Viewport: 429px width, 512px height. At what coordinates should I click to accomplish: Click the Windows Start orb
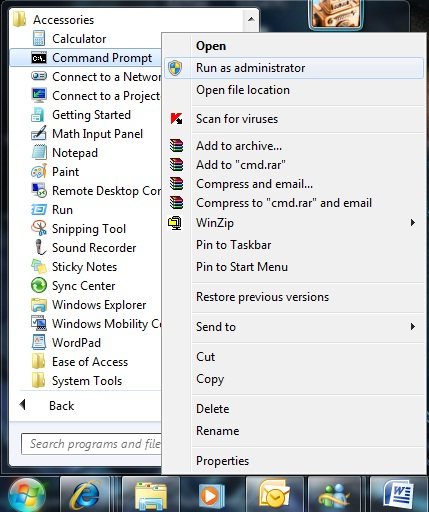pyautogui.click(x=27, y=496)
